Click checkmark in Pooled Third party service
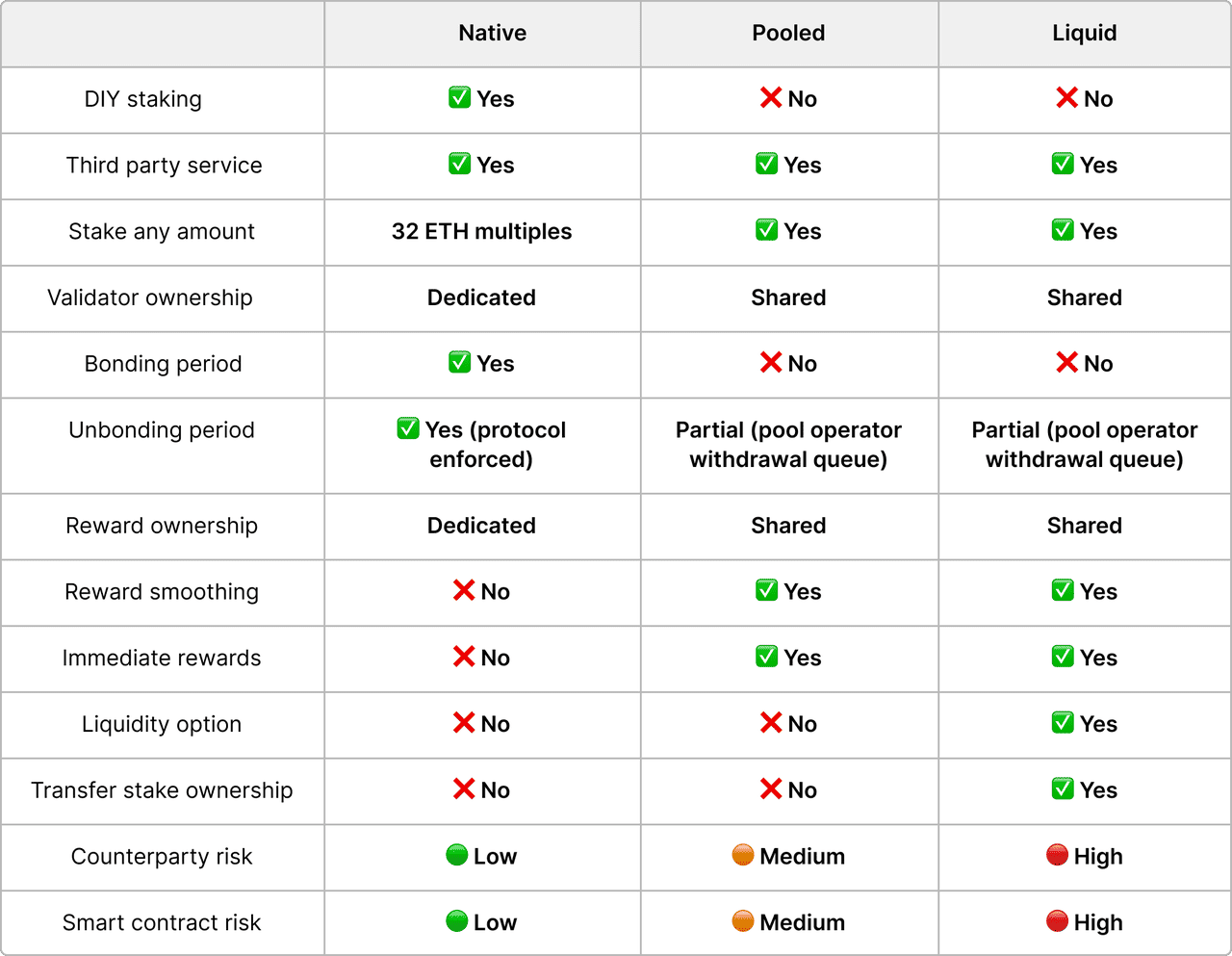 766,164
